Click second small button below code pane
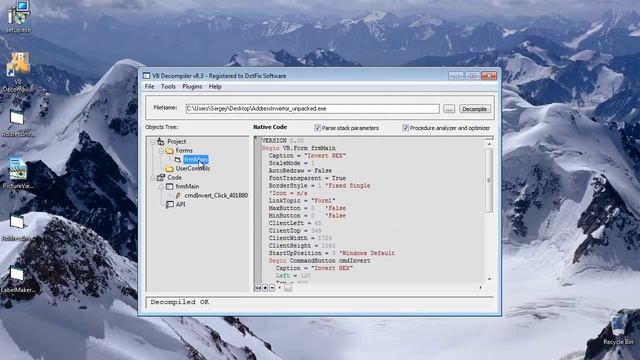 coord(265,288)
